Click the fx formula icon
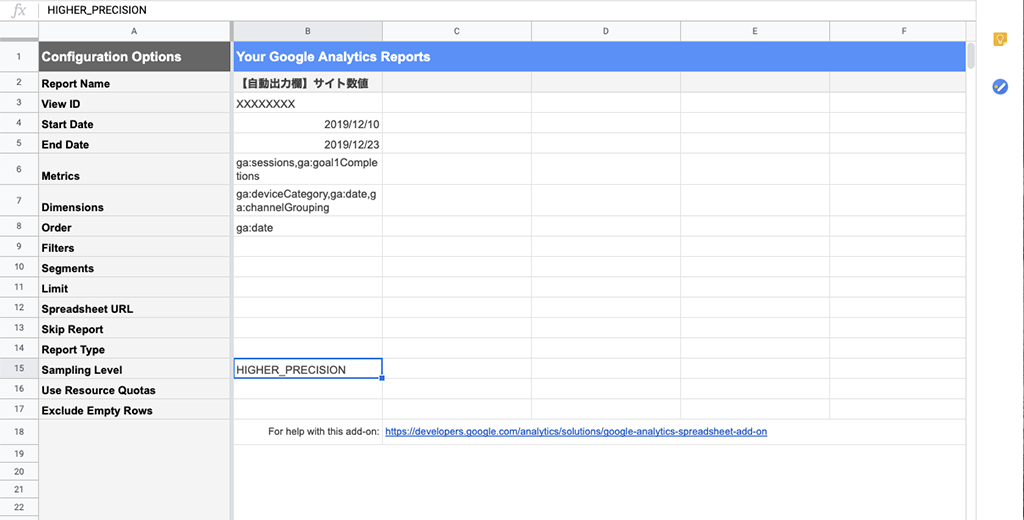The width and height of the screenshot is (1024, 520). tap(19, 10)
